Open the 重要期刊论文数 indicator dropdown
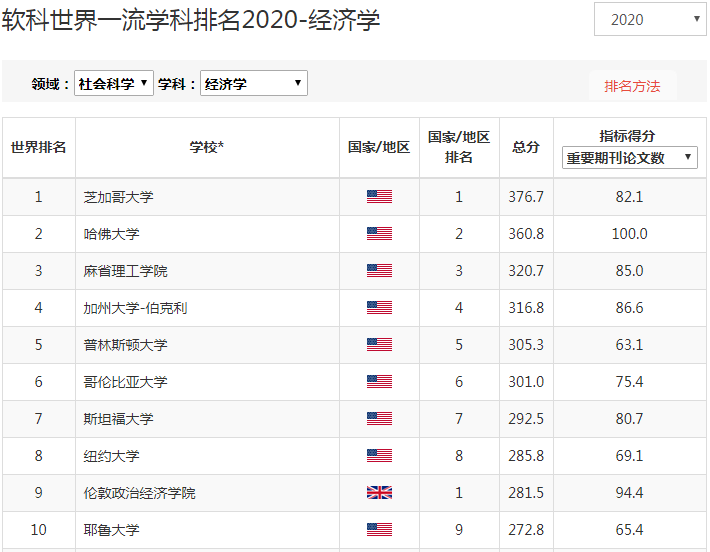The height and width of the screenshot is (552, 710). 629,158
